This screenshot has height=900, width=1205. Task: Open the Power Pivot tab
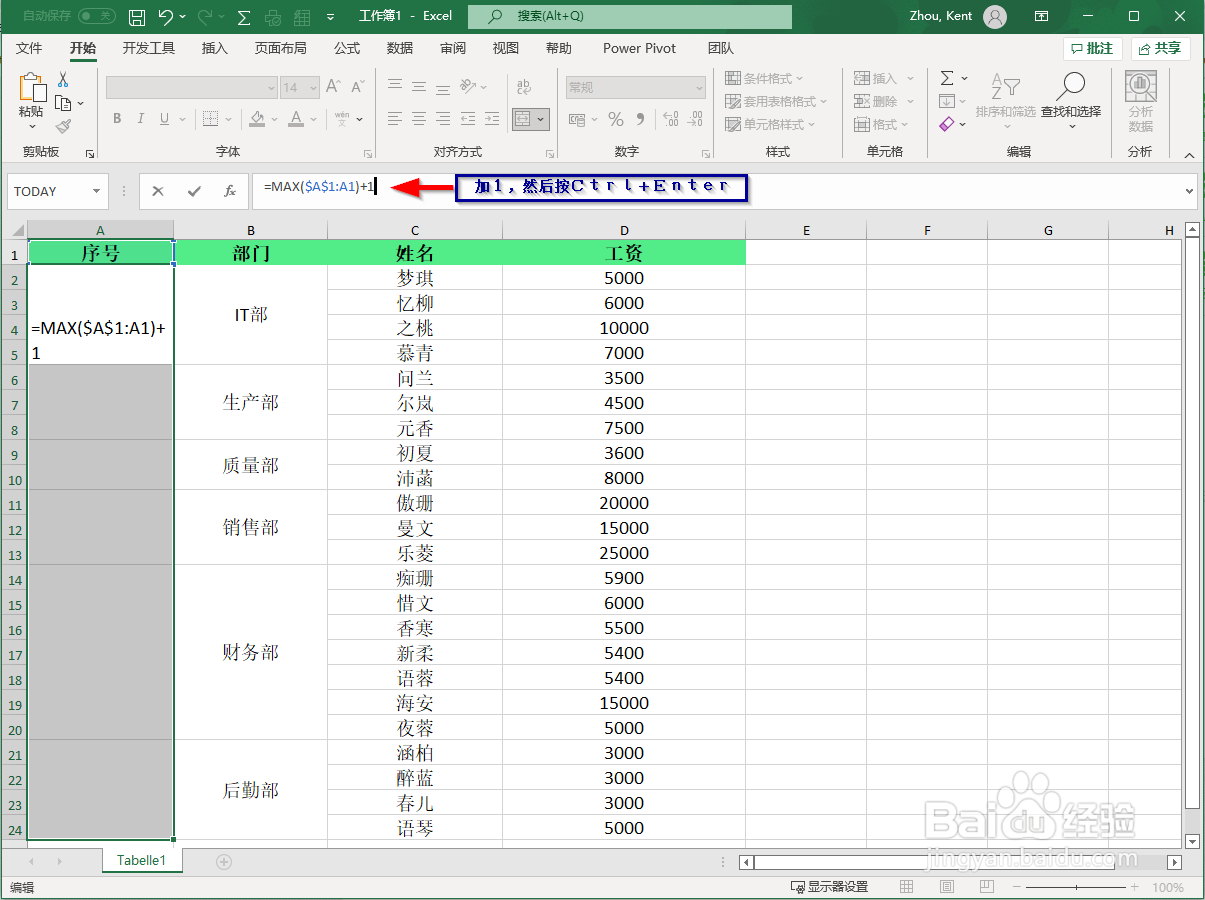[x=640, y=48]
